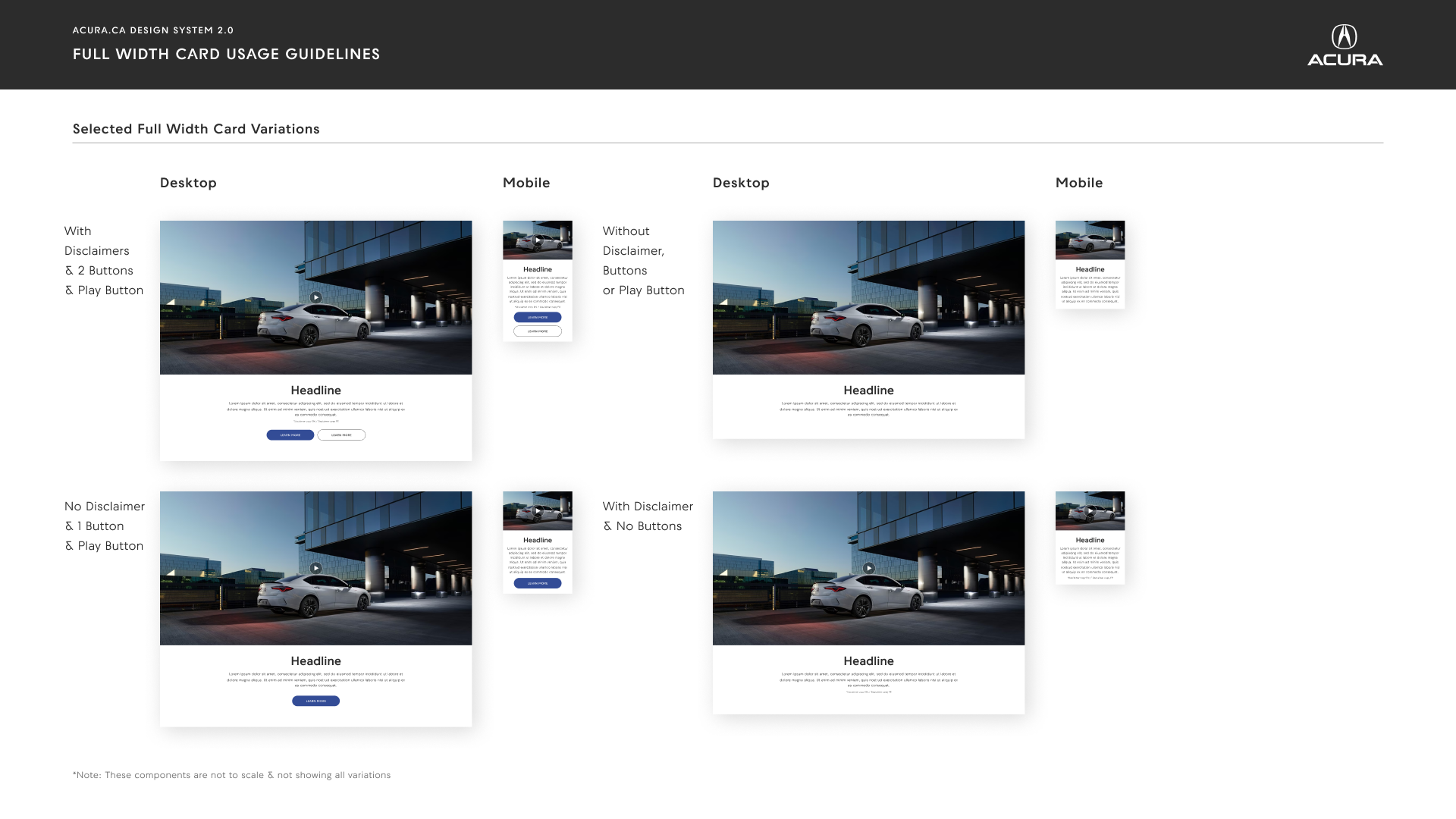This screenshot has height=819, width=1456.
Task: Click 'With Disclaimers & 2 Buttons & Play Button' label
Action: tap(104, 261)
